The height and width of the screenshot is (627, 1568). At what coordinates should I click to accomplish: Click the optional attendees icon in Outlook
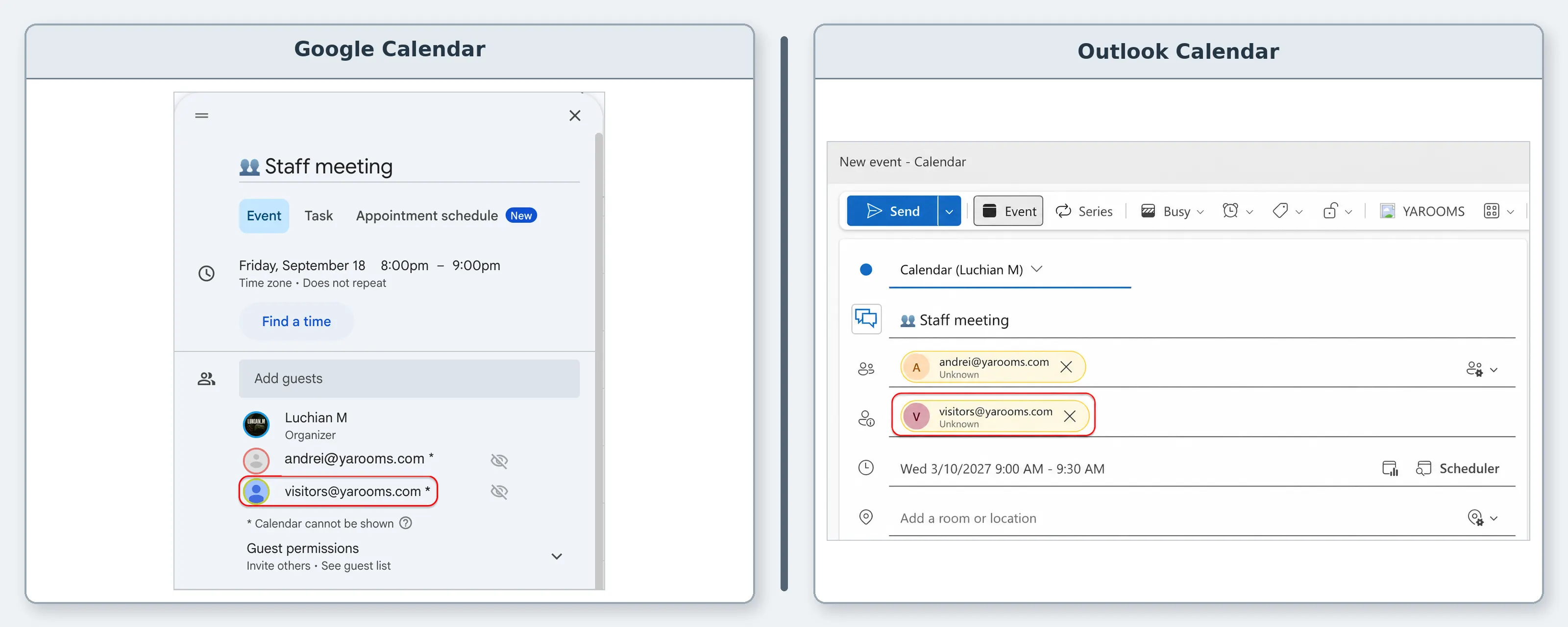865,419
